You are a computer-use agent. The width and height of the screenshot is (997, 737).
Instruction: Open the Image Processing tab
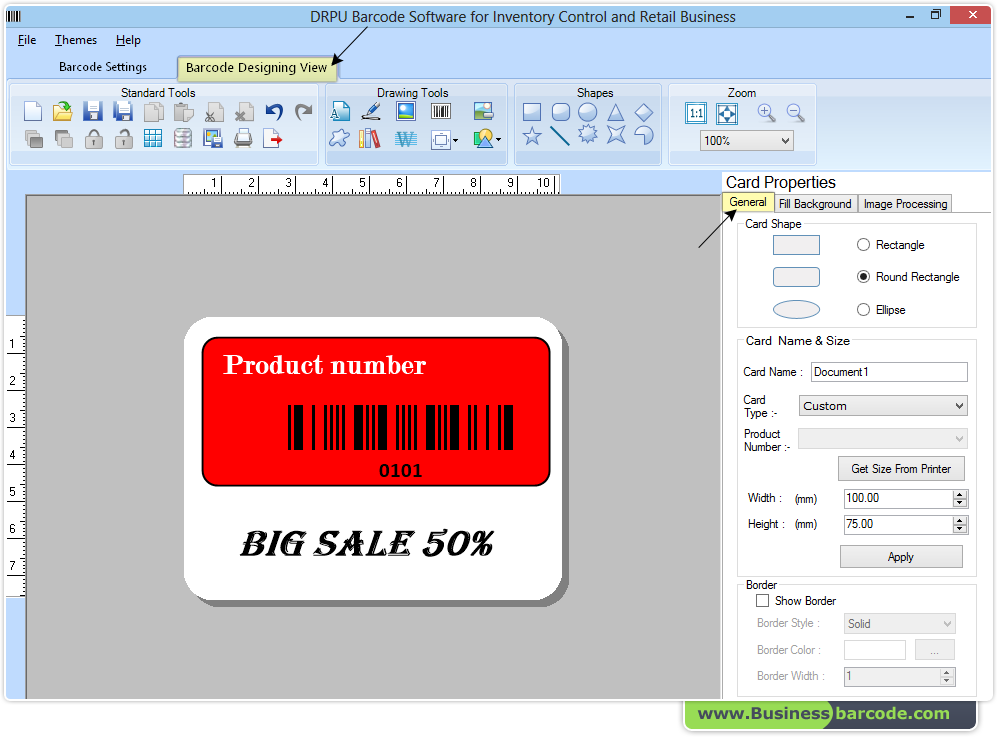(905, 203)
